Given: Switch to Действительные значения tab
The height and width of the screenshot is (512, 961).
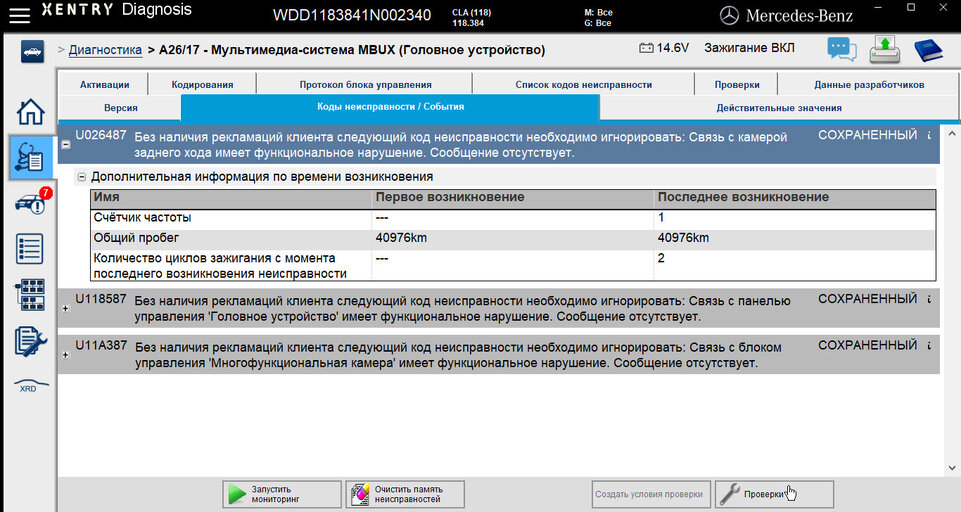Looking at the screenshot, I should 779,108.
